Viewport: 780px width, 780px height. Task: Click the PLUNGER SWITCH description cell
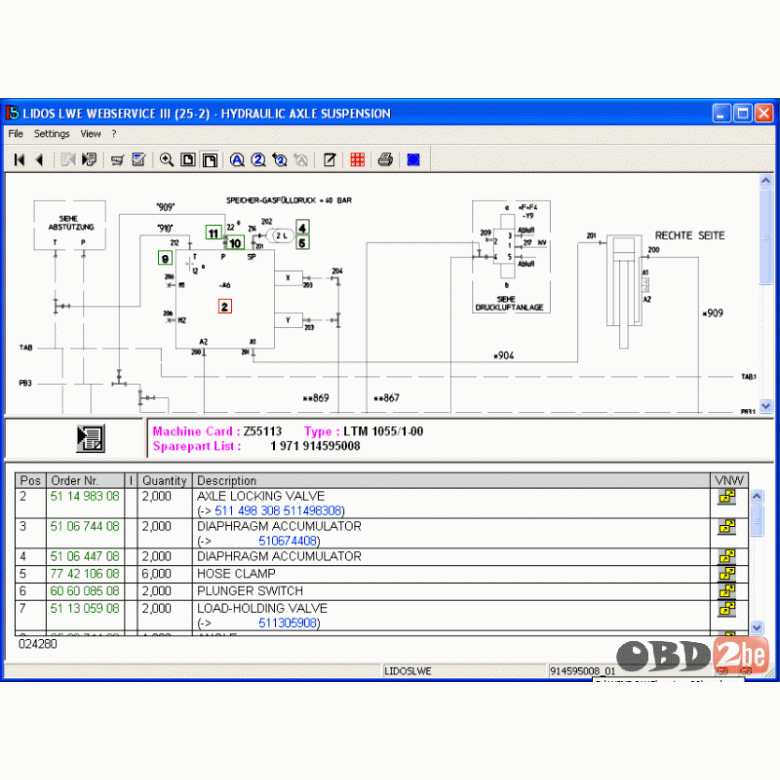pyautogui.click(x=451, y=591)
